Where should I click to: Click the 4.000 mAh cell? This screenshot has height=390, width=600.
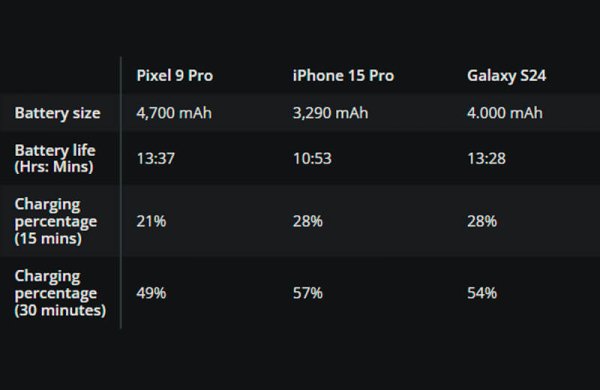click(504, 113)
